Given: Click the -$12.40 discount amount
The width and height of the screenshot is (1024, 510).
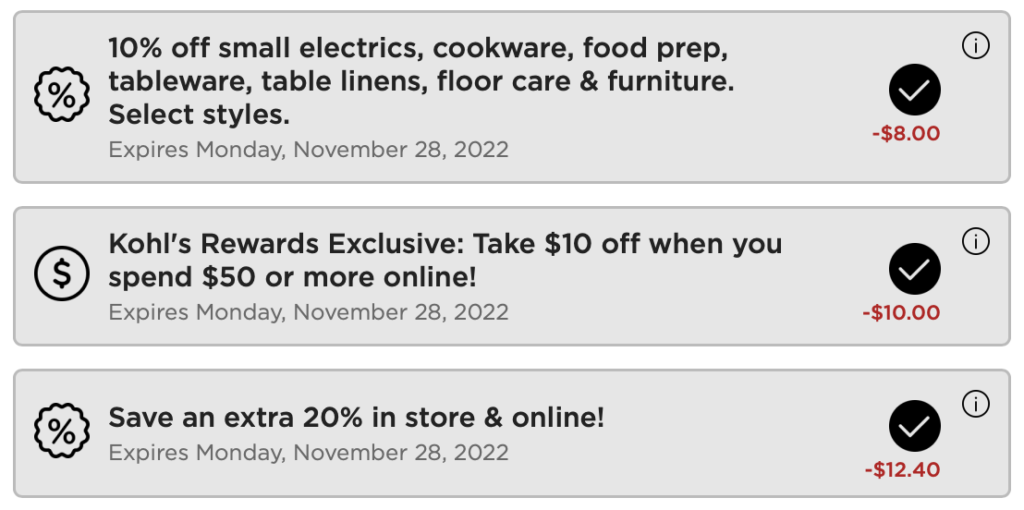Looking at the screenshot, I should pyautogui.click(x=902, y=470).
